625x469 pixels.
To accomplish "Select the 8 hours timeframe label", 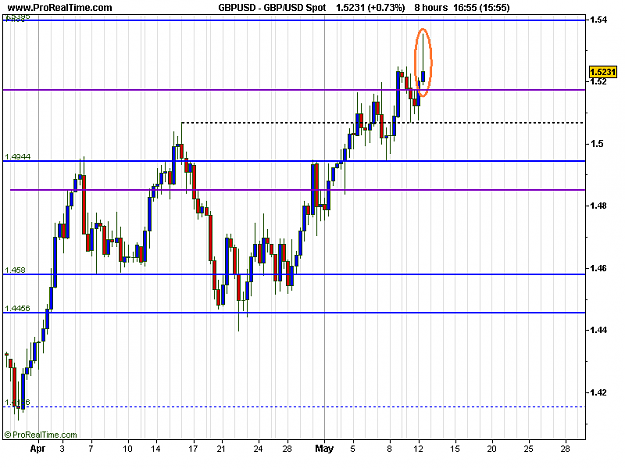I will [x=431, y=7].
